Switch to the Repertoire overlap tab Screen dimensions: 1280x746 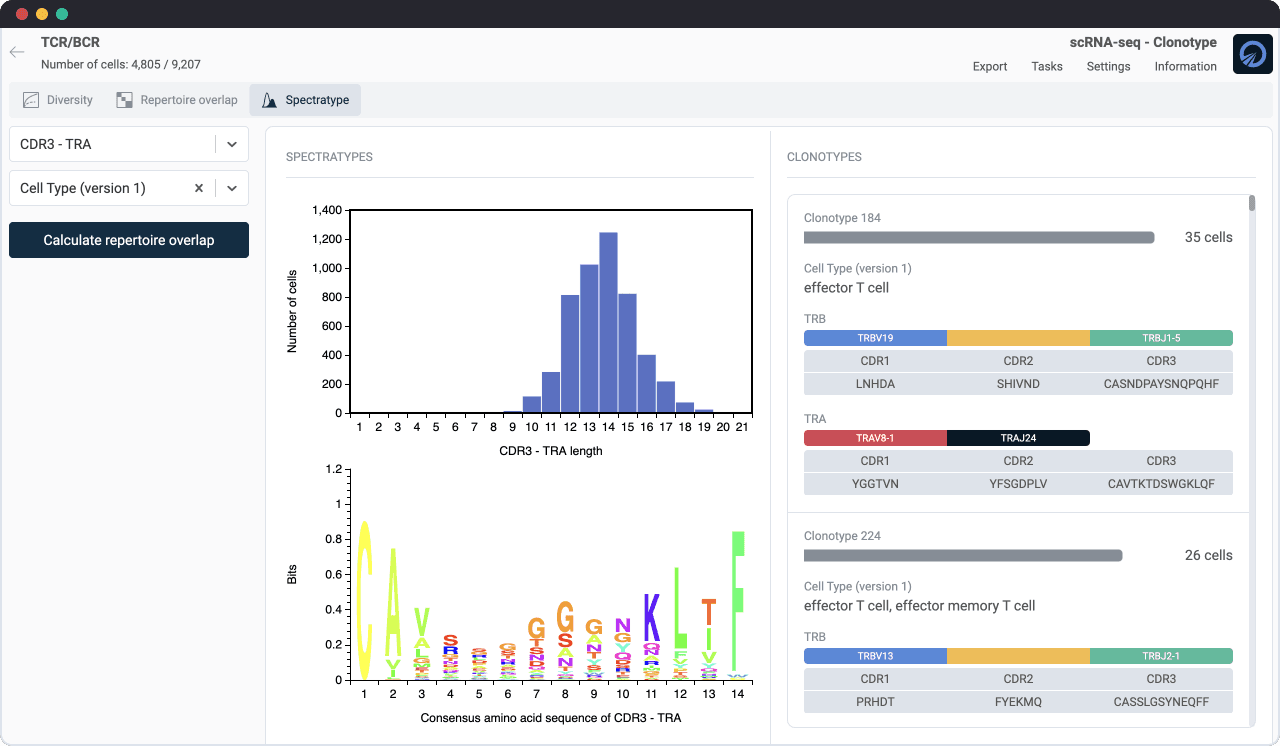coord(177,100)
